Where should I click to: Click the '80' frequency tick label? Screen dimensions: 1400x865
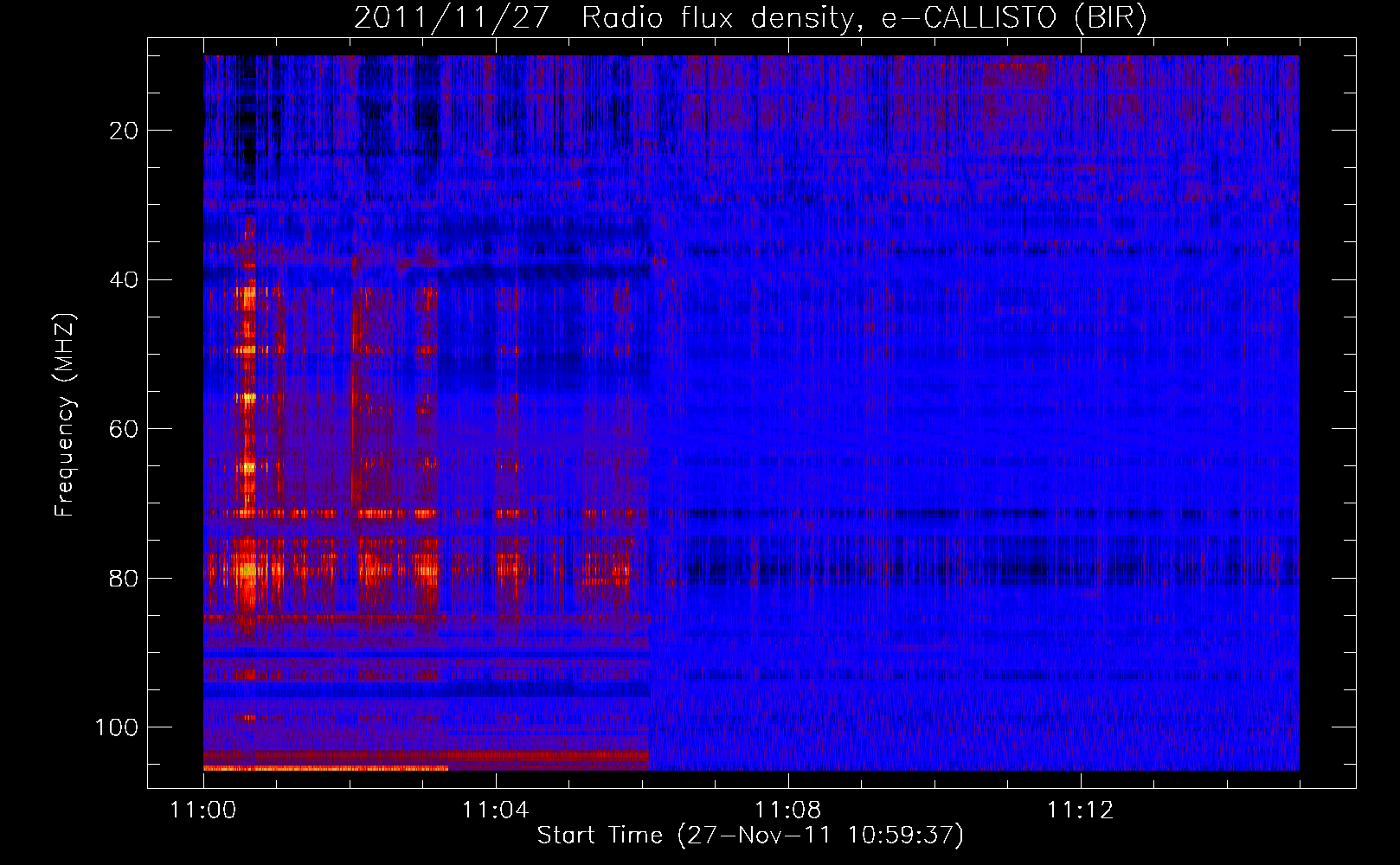[x=125, y=578]
